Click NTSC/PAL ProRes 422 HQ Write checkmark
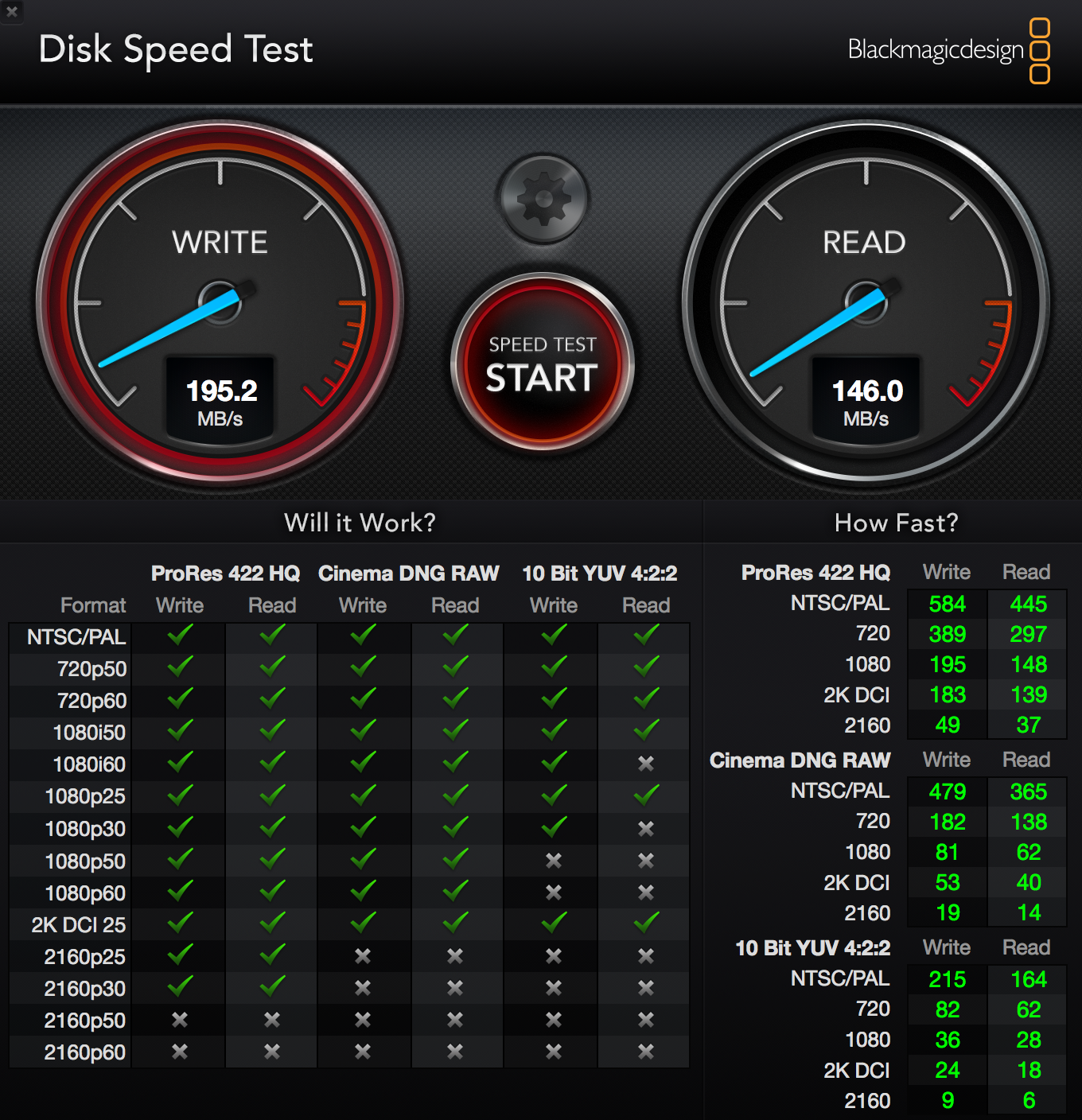The image size is (1082, 1120). [x=180, y=636]
